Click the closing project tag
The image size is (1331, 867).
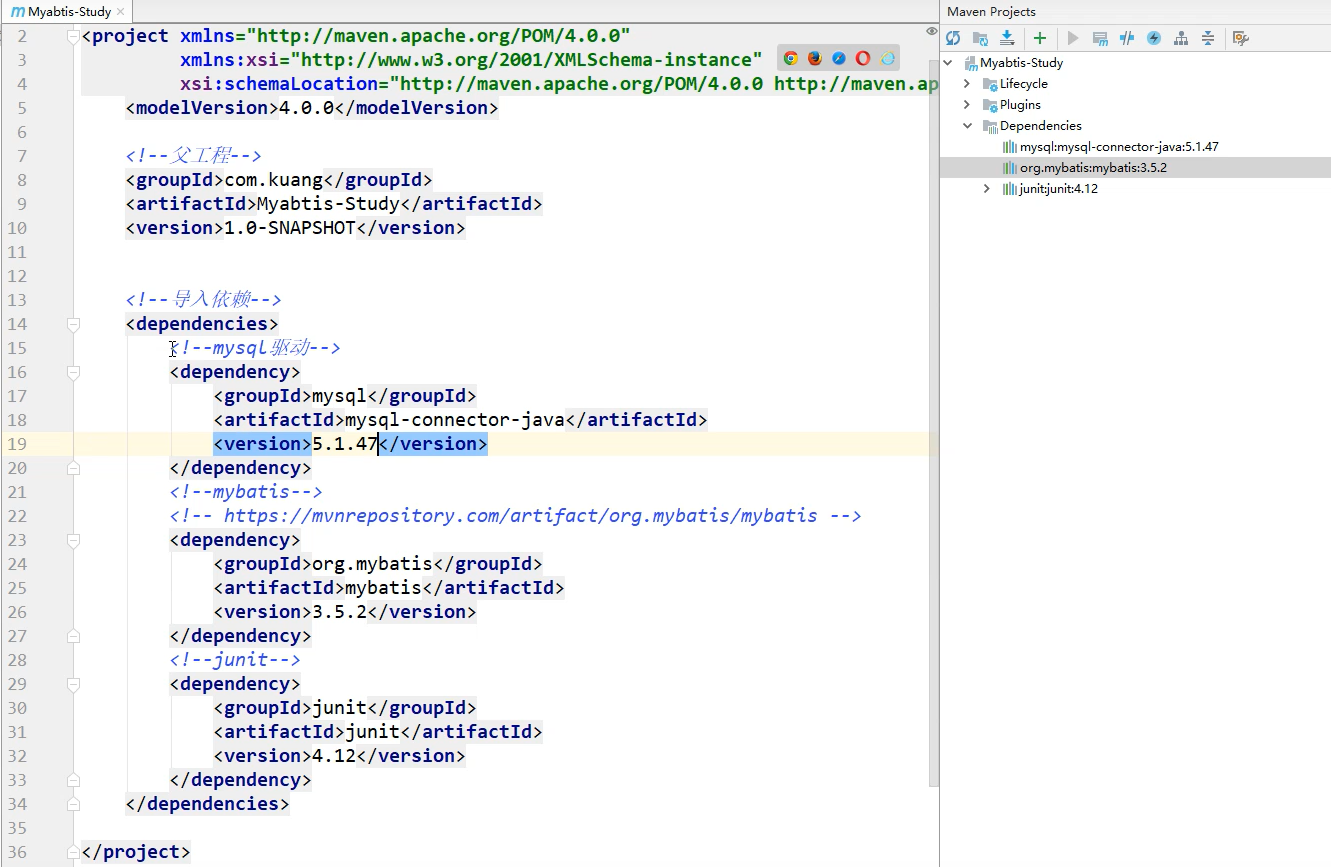[x=136, y=852]
